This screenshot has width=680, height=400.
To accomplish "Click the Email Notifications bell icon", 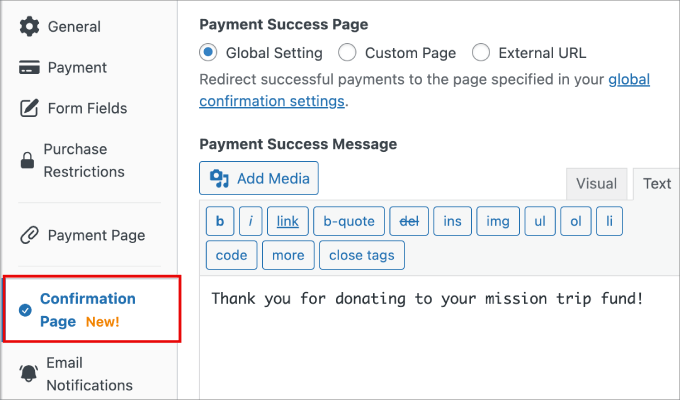I will click(28, 374).
